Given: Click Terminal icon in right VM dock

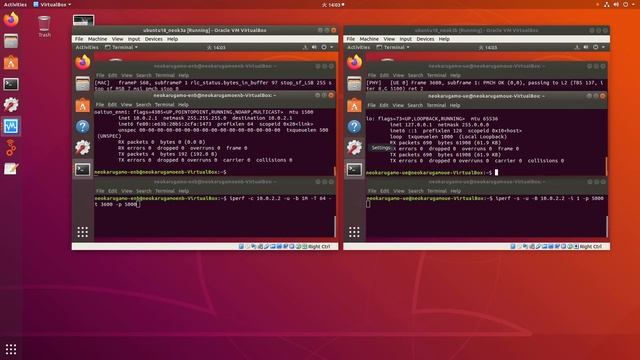Looking at the screenshot, I should click(354, 169).
